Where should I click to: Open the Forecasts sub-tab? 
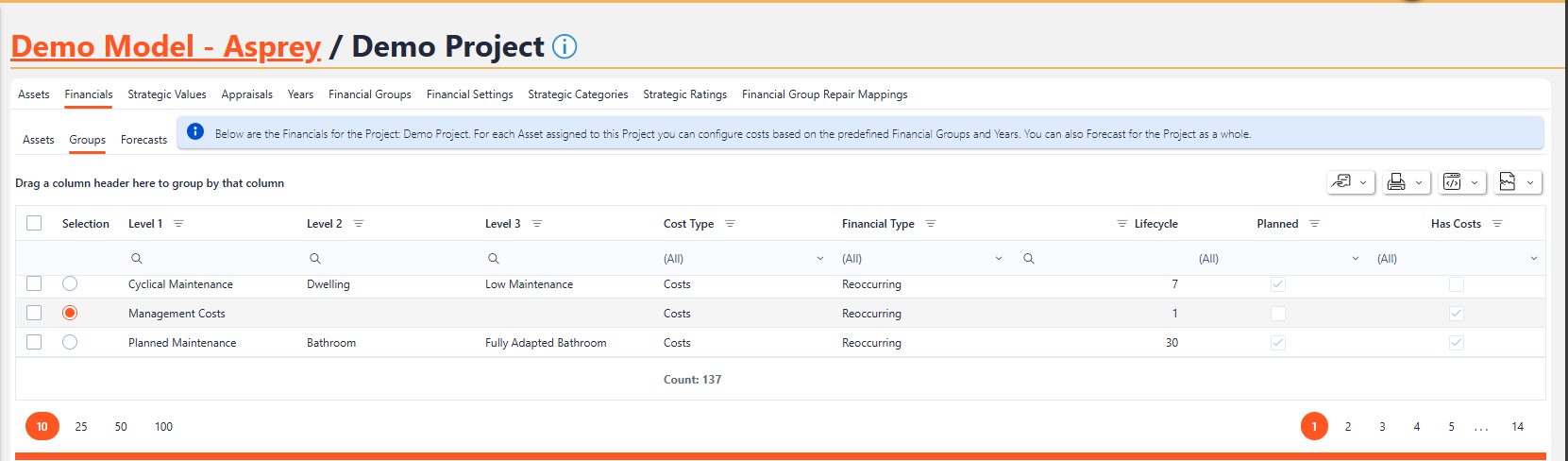(143, 140)
